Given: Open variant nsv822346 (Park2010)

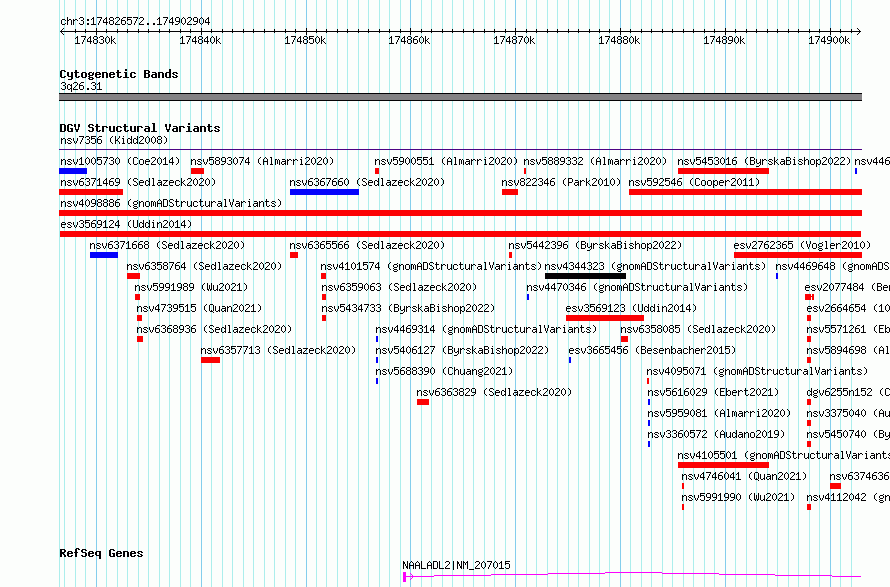Looking at the screenshot, I should [x=561, y=182].
